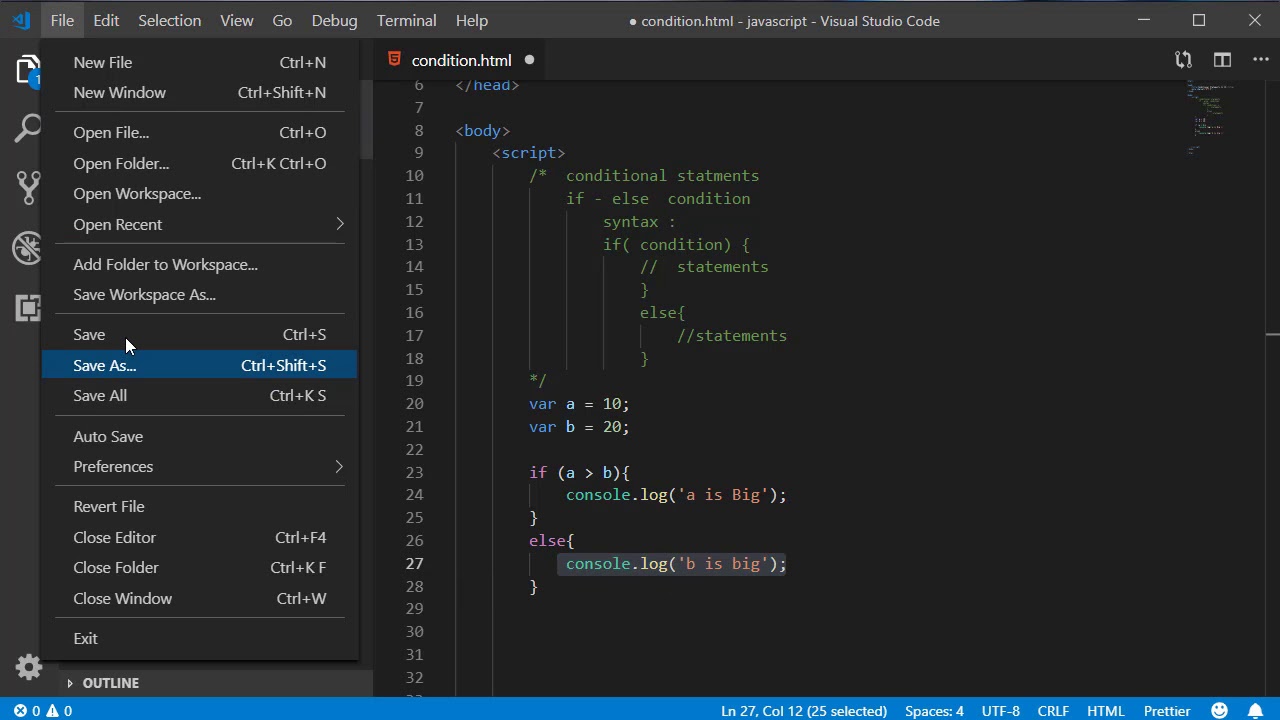The width and height of the screenshot is (1280, 720).
Task: Choose Close Window menu entry
Action: (199, 598)
